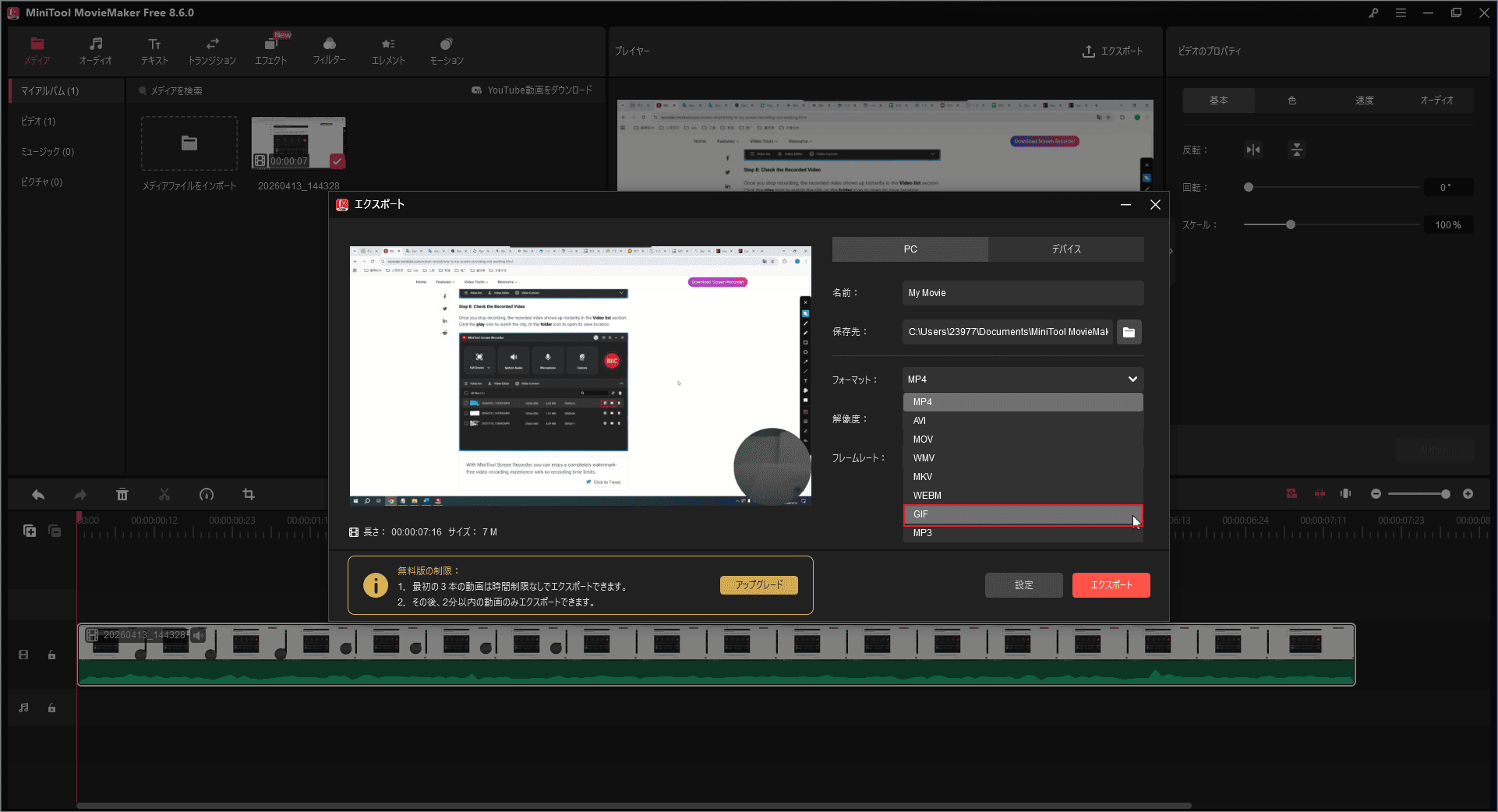Viewport: 1498px width, 812px height.
Task: Open the フォーマット dropdown
Action: tap(1022, 380)
